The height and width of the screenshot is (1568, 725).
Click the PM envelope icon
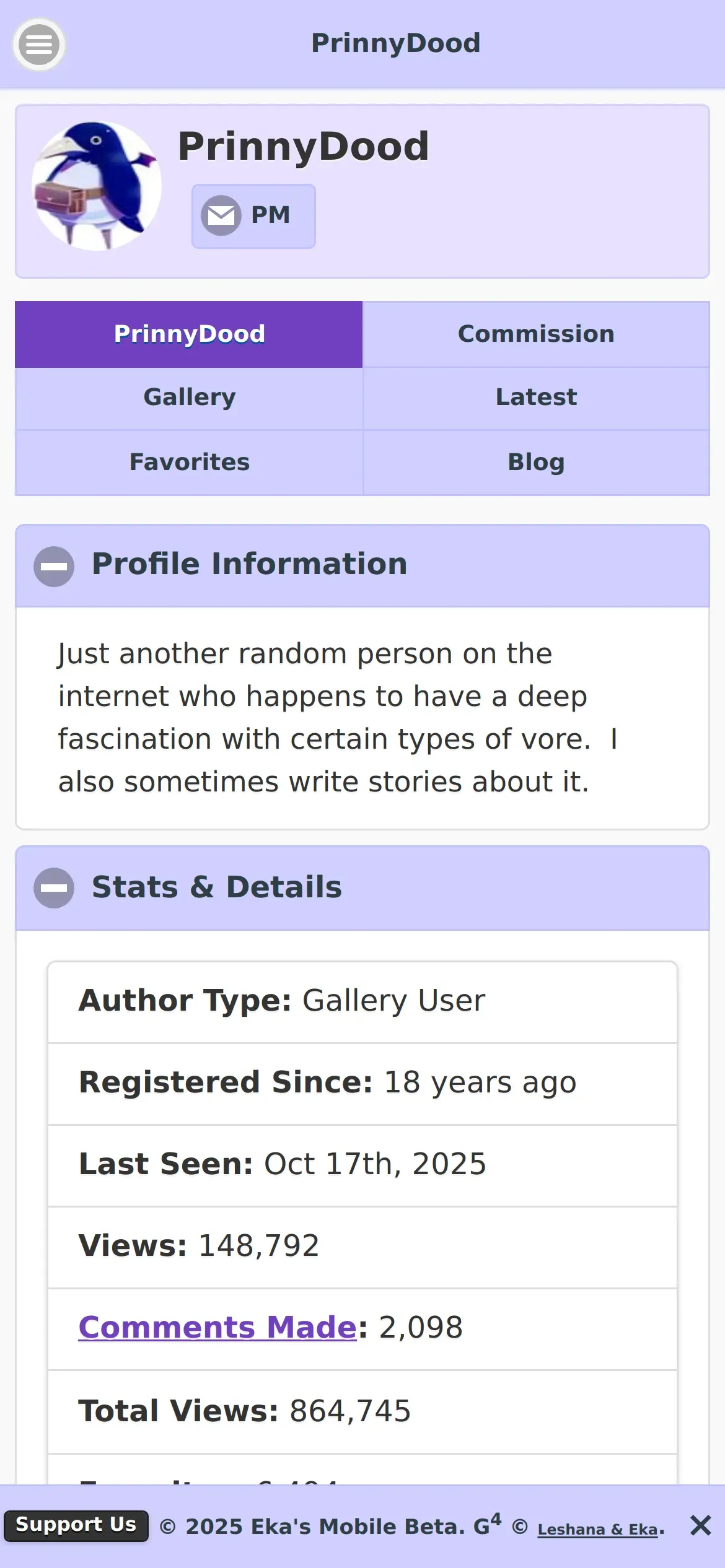pos(221,216)
